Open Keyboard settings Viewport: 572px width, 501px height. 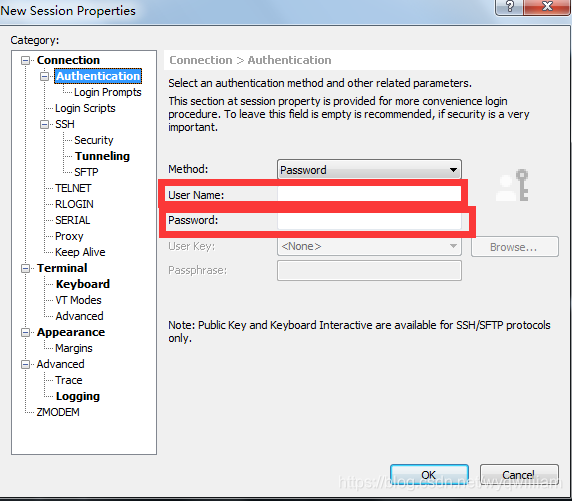point(83,284)
